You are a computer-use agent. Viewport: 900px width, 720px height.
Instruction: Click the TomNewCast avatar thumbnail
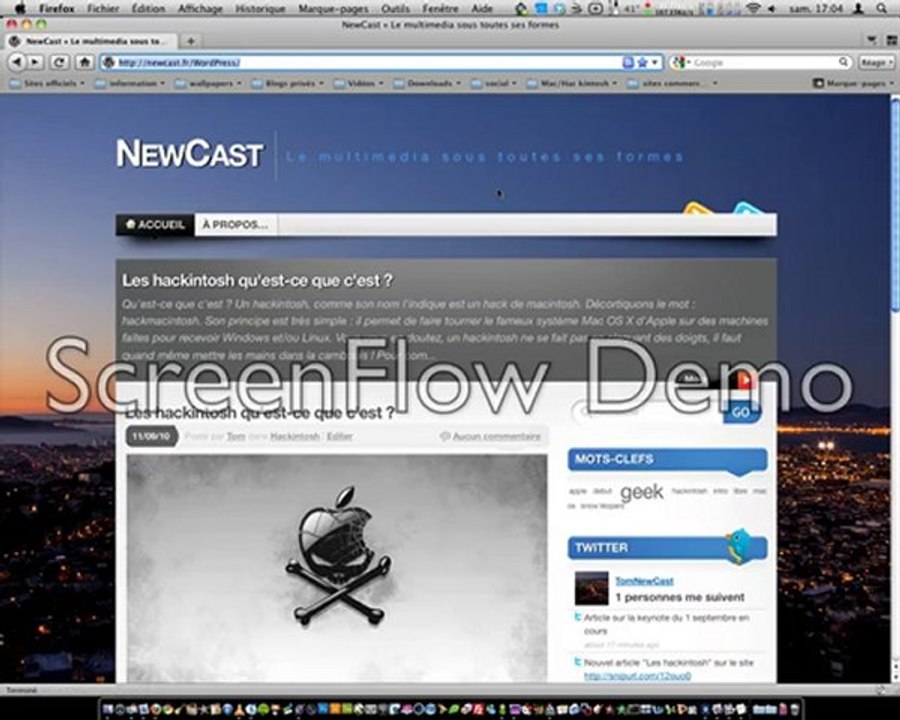[591, 588]
